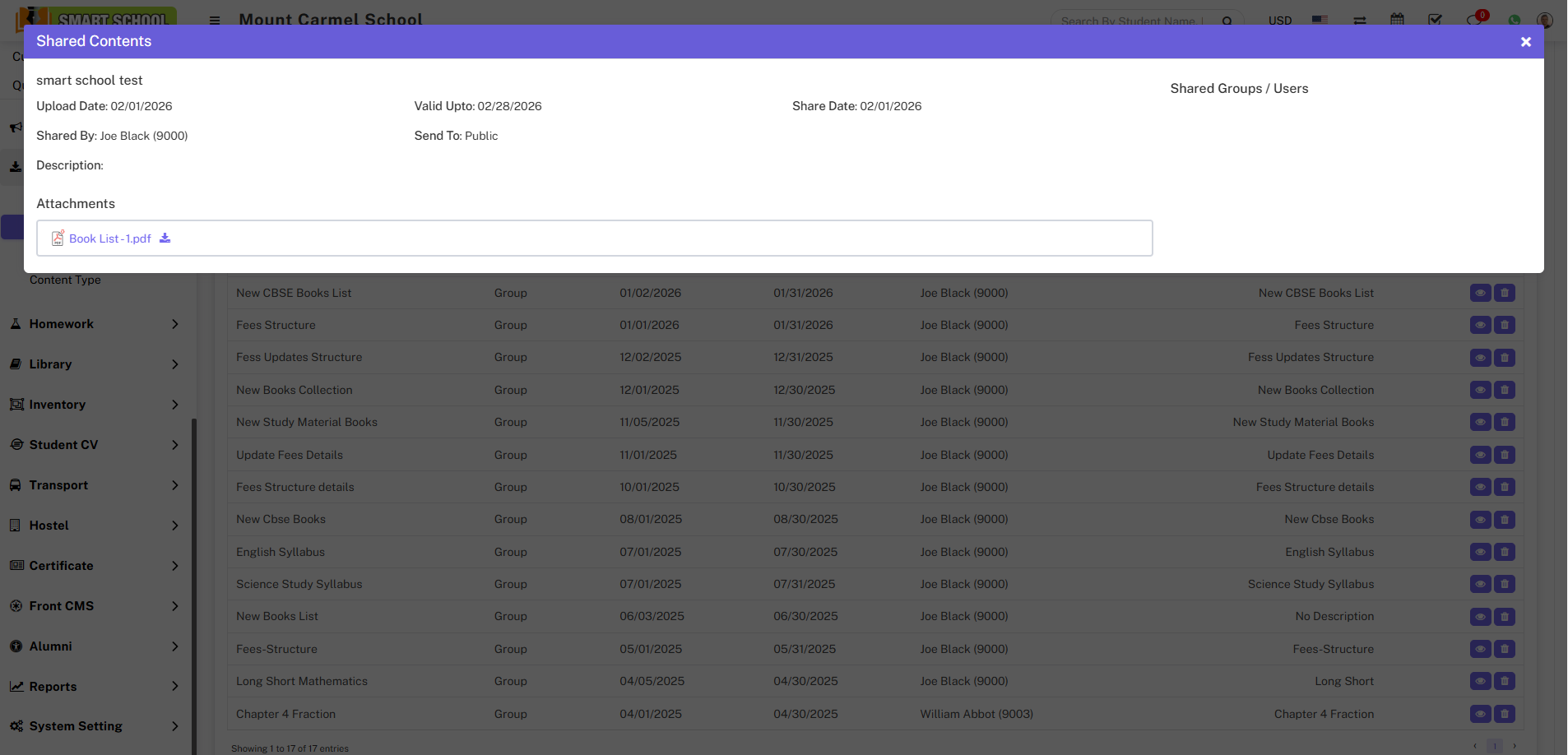Click eye icon for New Books Collection
Viewport: 1568px width, 755px height.
coord(1480,391)
